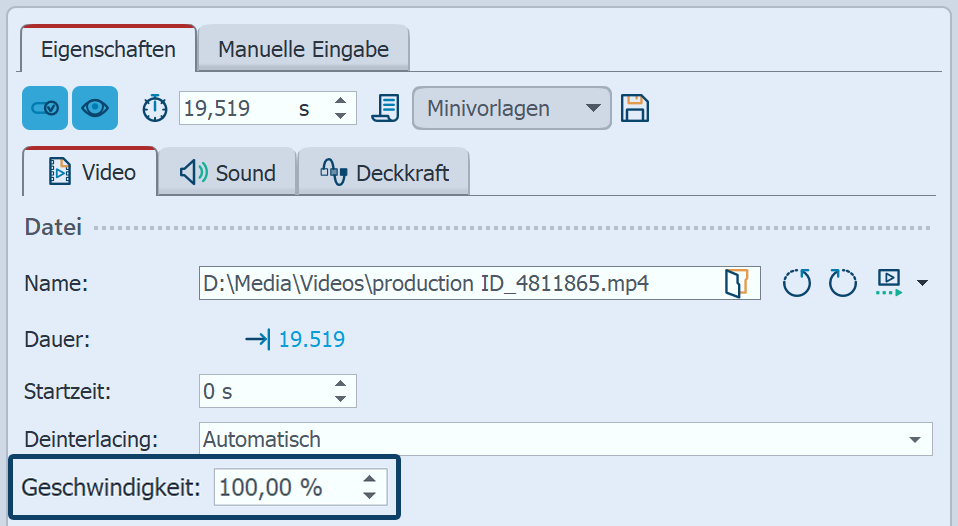Browse for video file via folder icon
This screenshot has height=526, width=958.
(736, 283)
